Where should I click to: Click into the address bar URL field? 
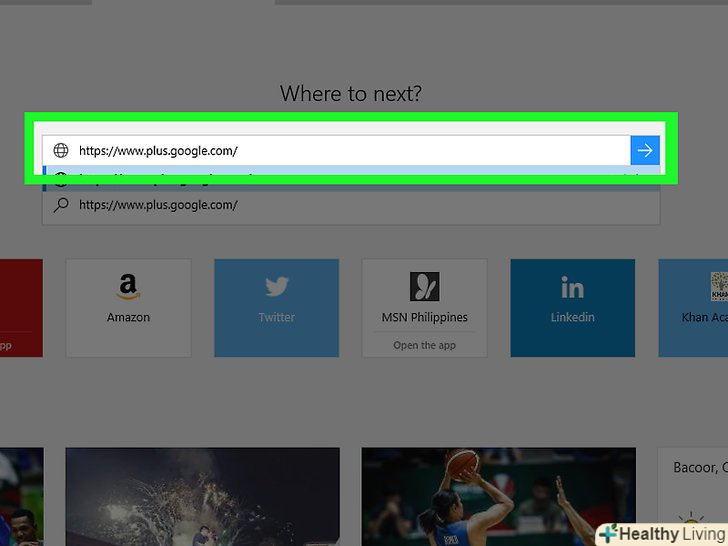coord(336,150)
